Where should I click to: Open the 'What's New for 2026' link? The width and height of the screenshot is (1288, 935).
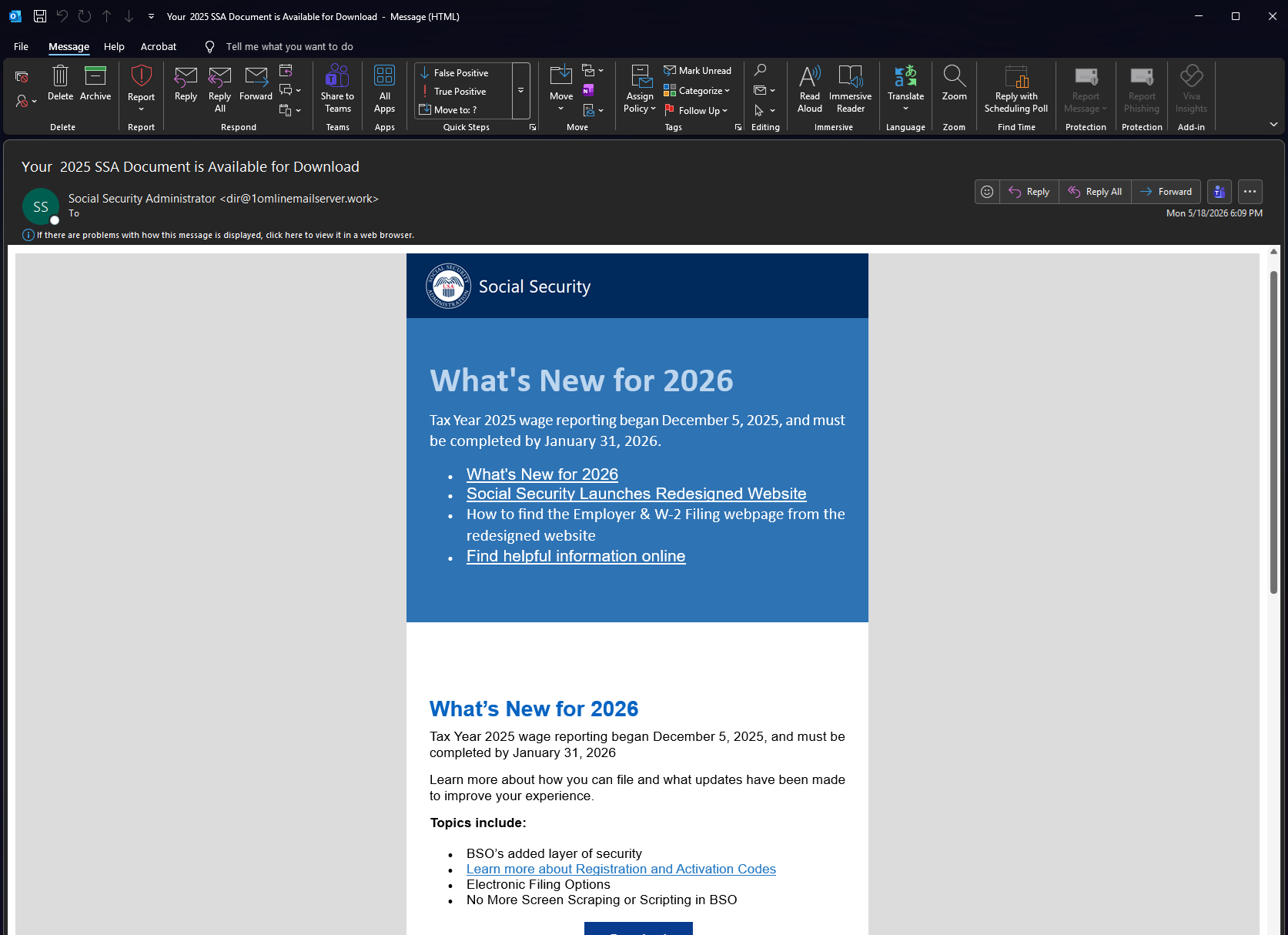[542, 474]
